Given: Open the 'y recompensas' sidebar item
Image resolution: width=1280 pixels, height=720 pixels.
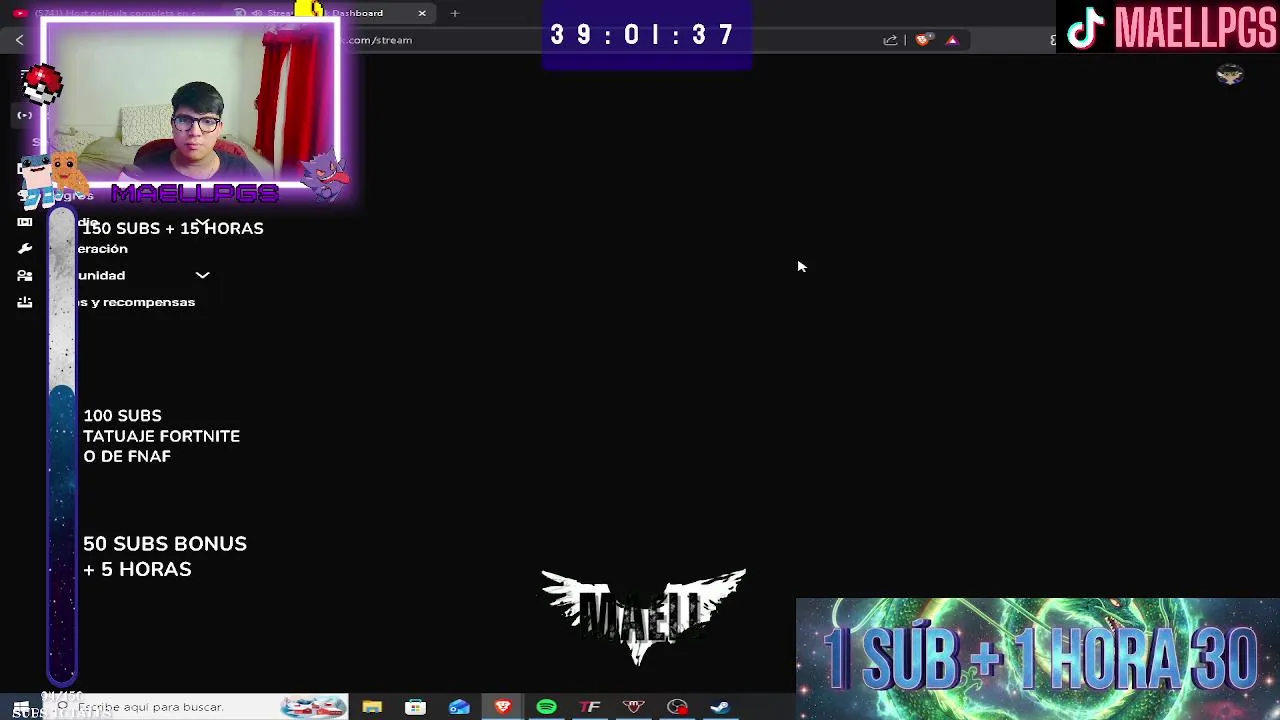Looking at the screenshot, I should [x=136, y=302].
